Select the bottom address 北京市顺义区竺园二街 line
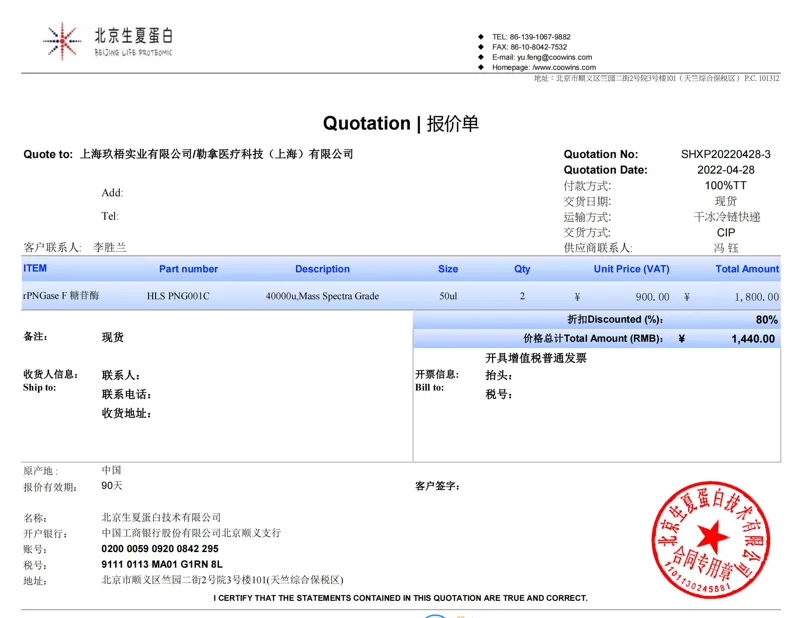The width and height of the screenshot is (800, 618). tap(222, 580)
